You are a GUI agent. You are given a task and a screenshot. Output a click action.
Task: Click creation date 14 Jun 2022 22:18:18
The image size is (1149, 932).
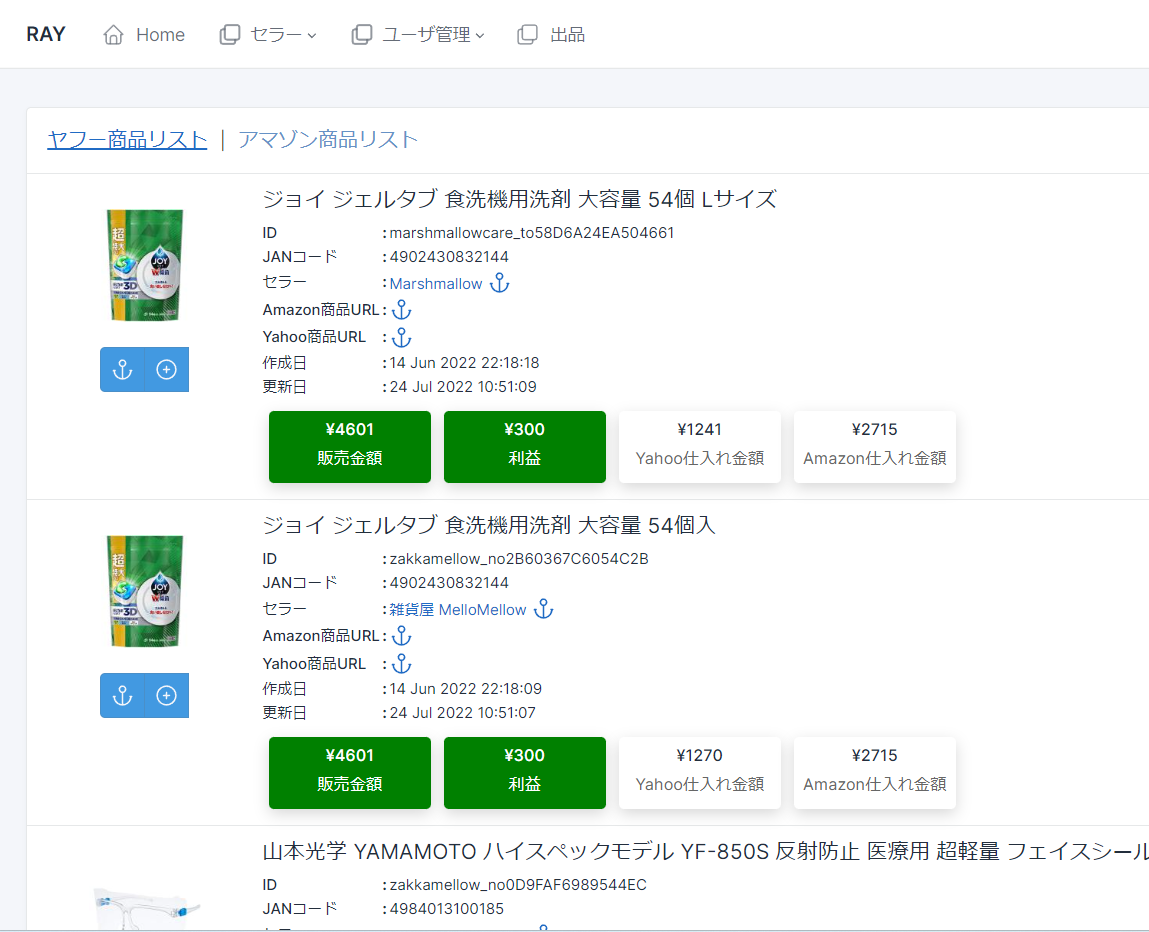[x=465, y=363]
